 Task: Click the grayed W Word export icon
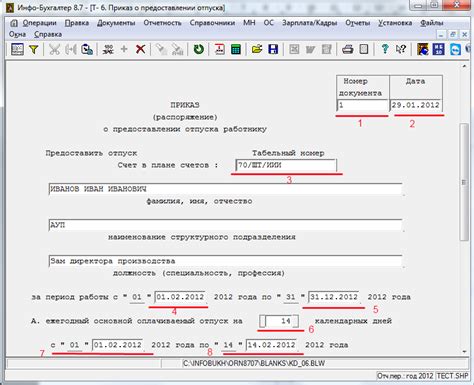coord(310,50)
